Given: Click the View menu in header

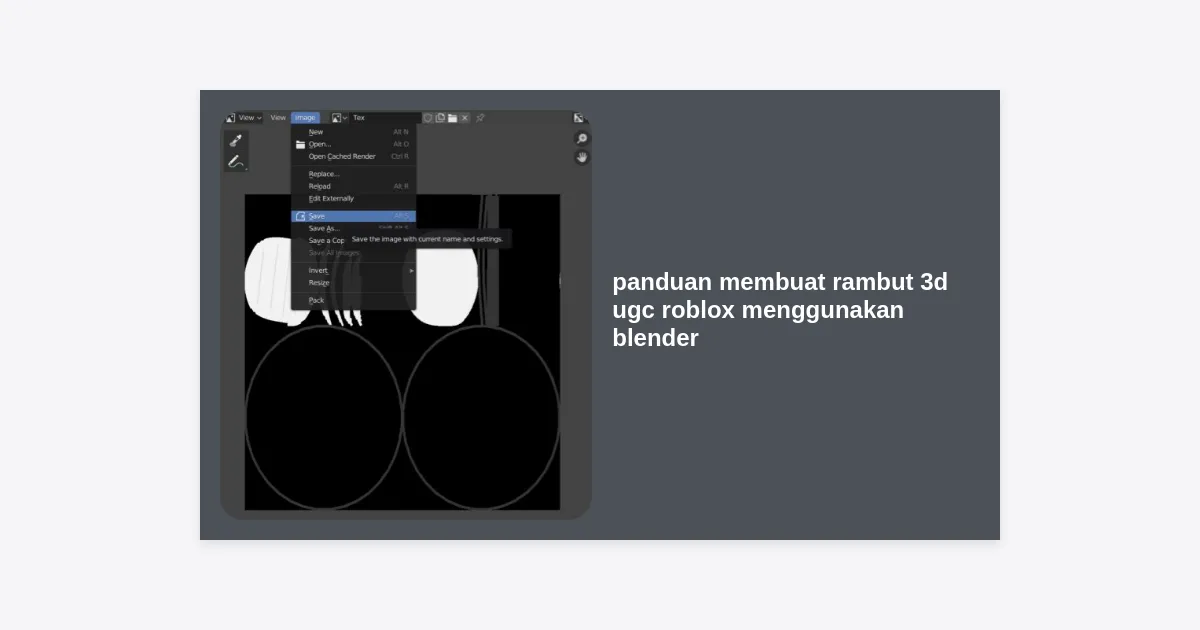Looking at the screenshot, I should [x=278, y=118].
